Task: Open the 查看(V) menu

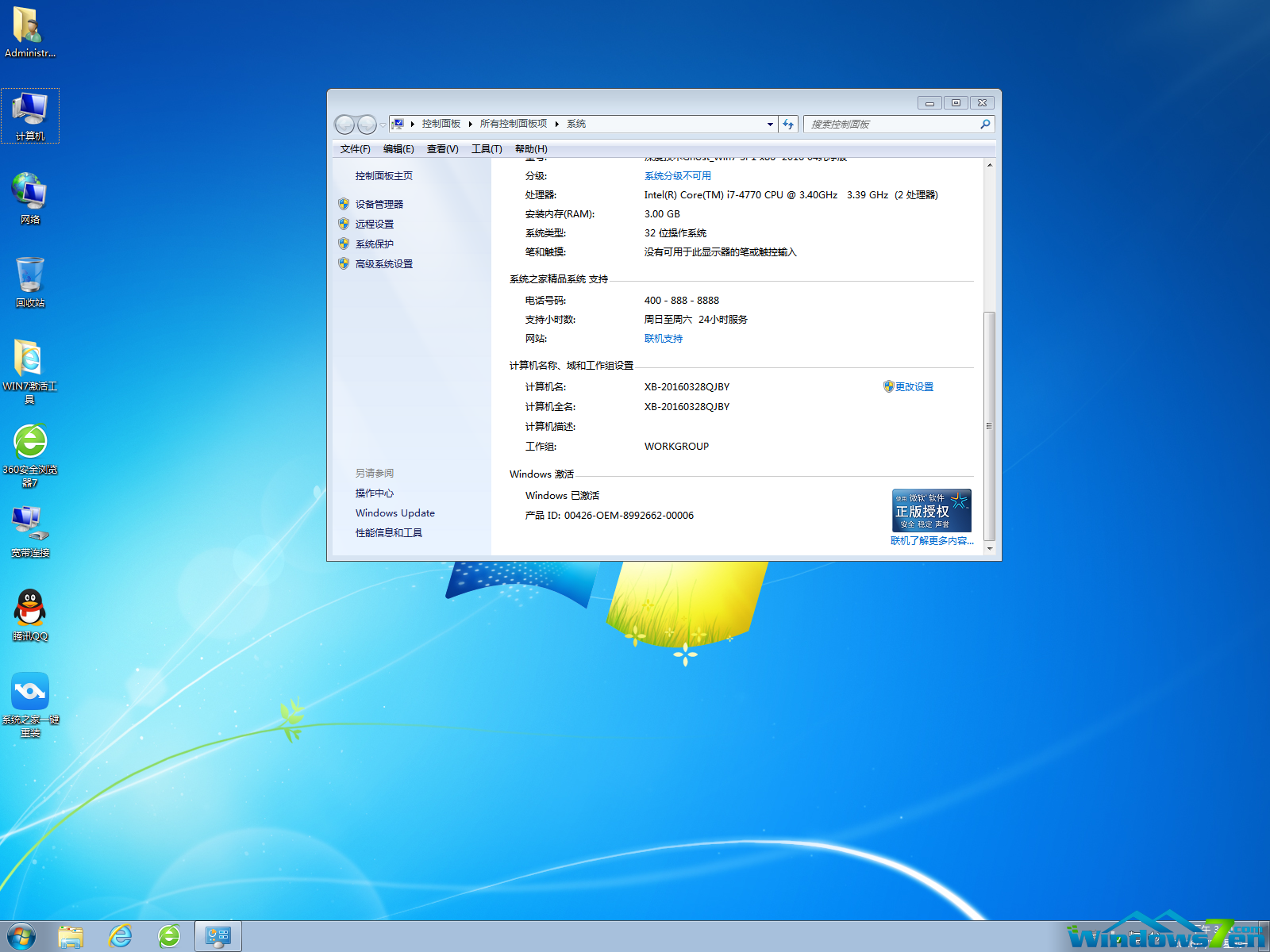Action: [x=443, y=149]
